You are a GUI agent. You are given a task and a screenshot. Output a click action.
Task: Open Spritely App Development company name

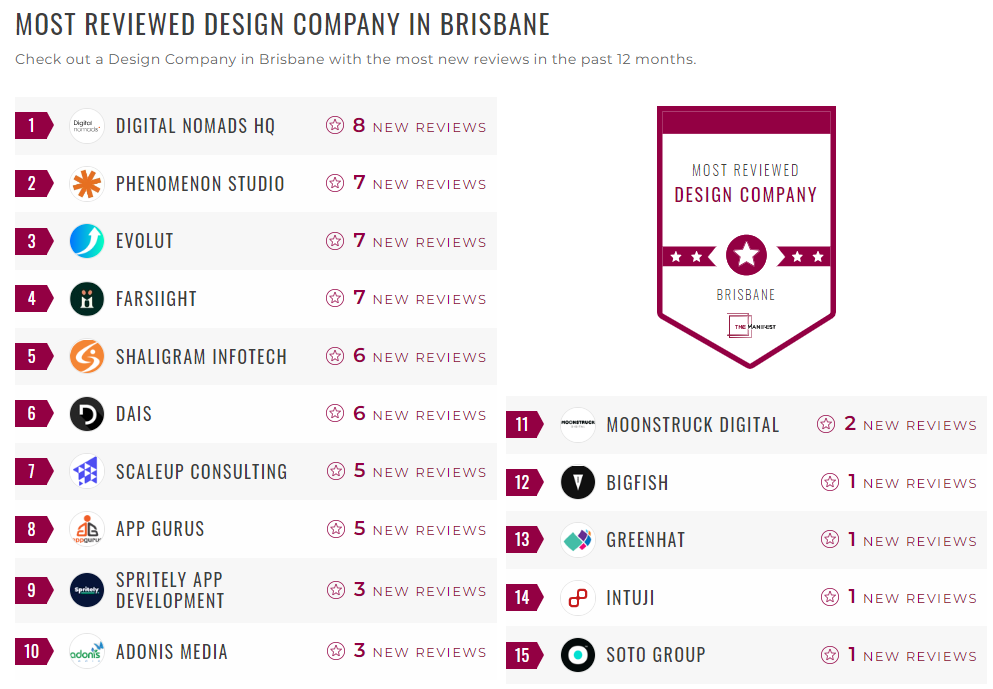[170, 590]
